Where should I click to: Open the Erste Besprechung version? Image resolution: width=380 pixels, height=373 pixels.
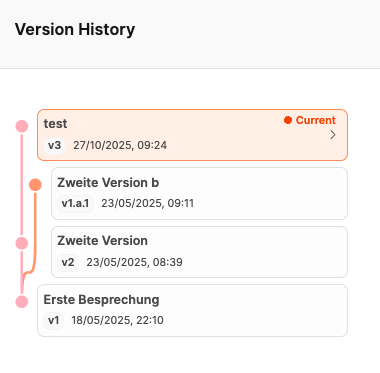click(x=192, y=310)
